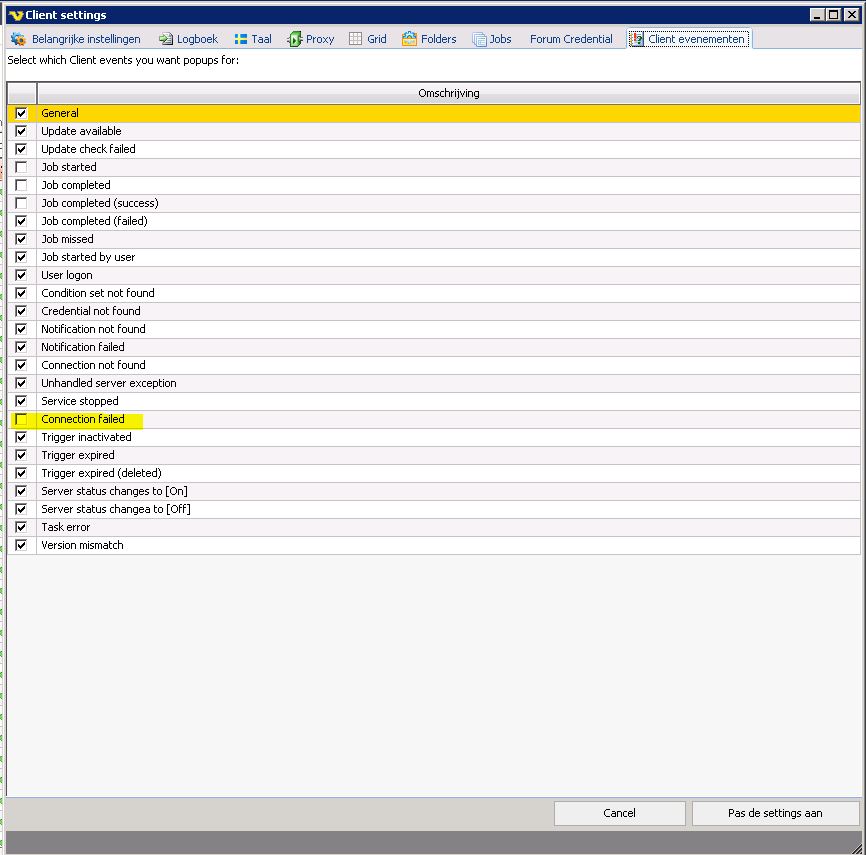Check the Job started checkbox

pos(22,167)
